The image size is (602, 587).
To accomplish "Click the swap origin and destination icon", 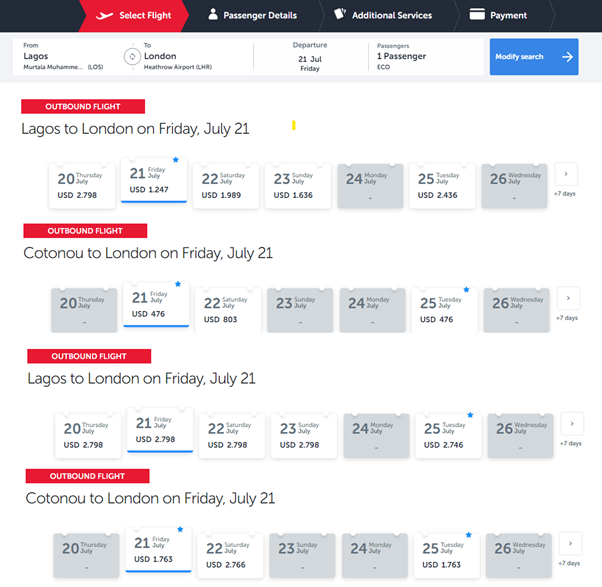I will tap(130, 57).
